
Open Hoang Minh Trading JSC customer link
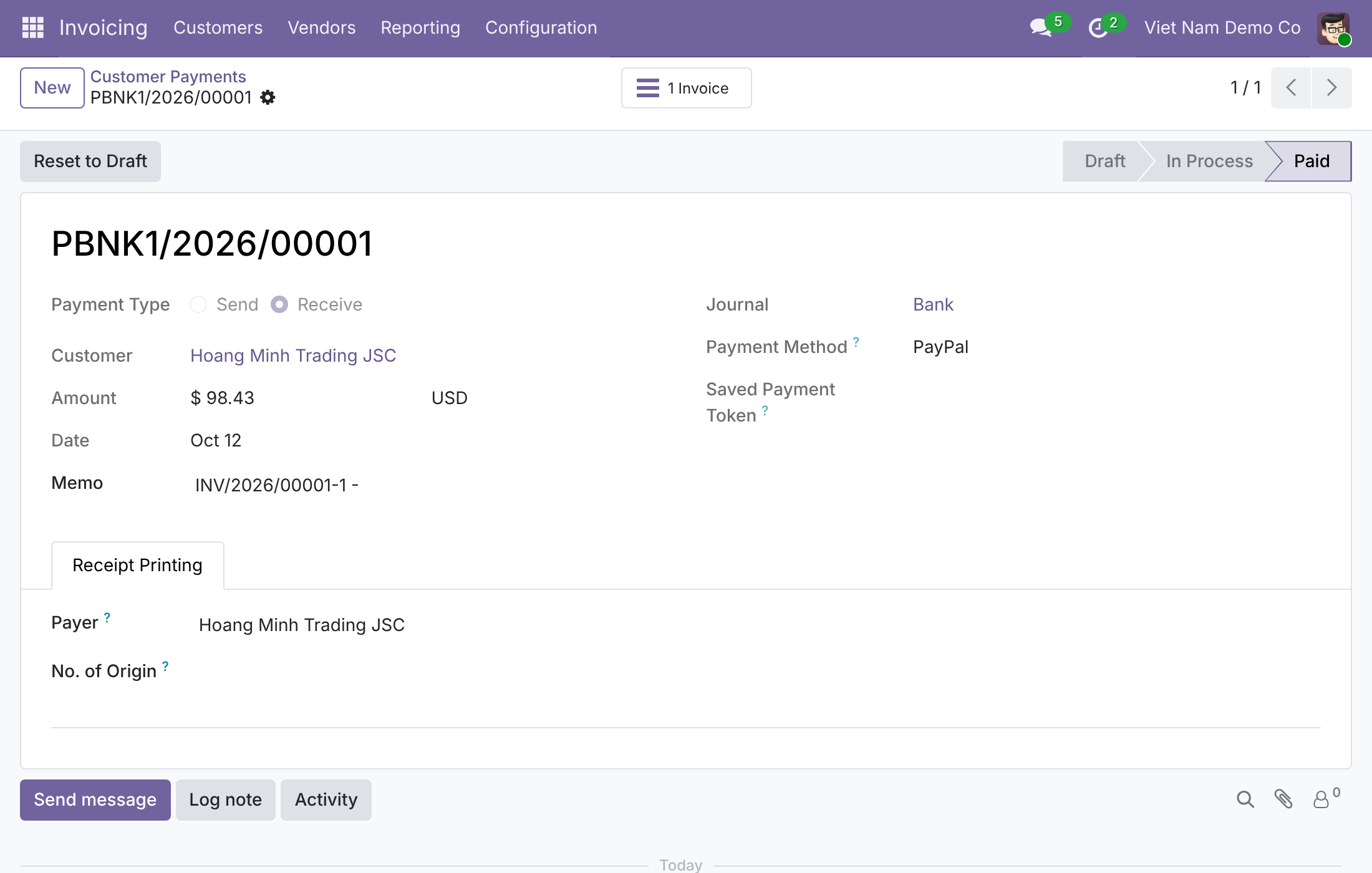pos(293,355)
